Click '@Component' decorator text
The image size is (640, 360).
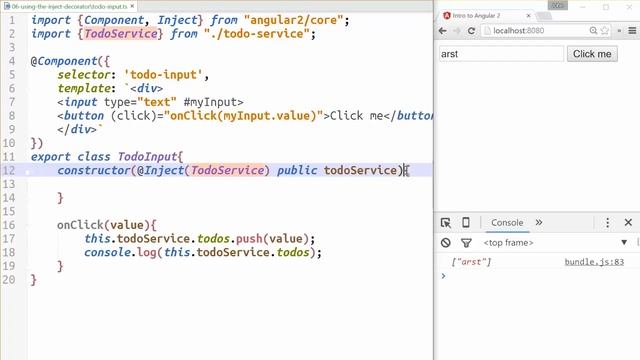click(64, 61)
